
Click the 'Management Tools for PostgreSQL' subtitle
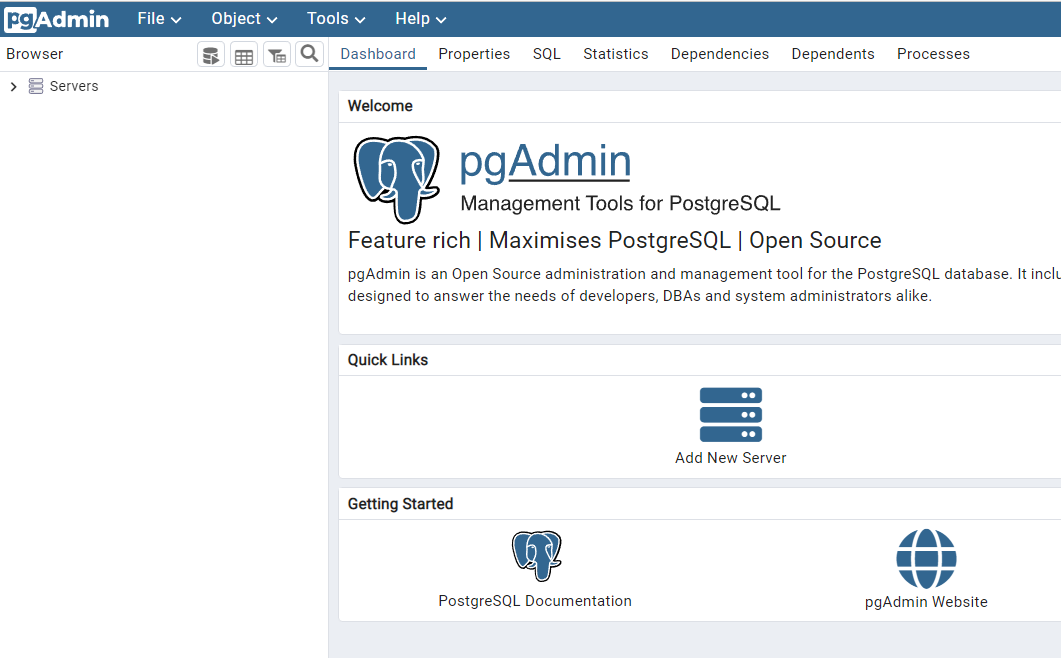tap(620, 204)
